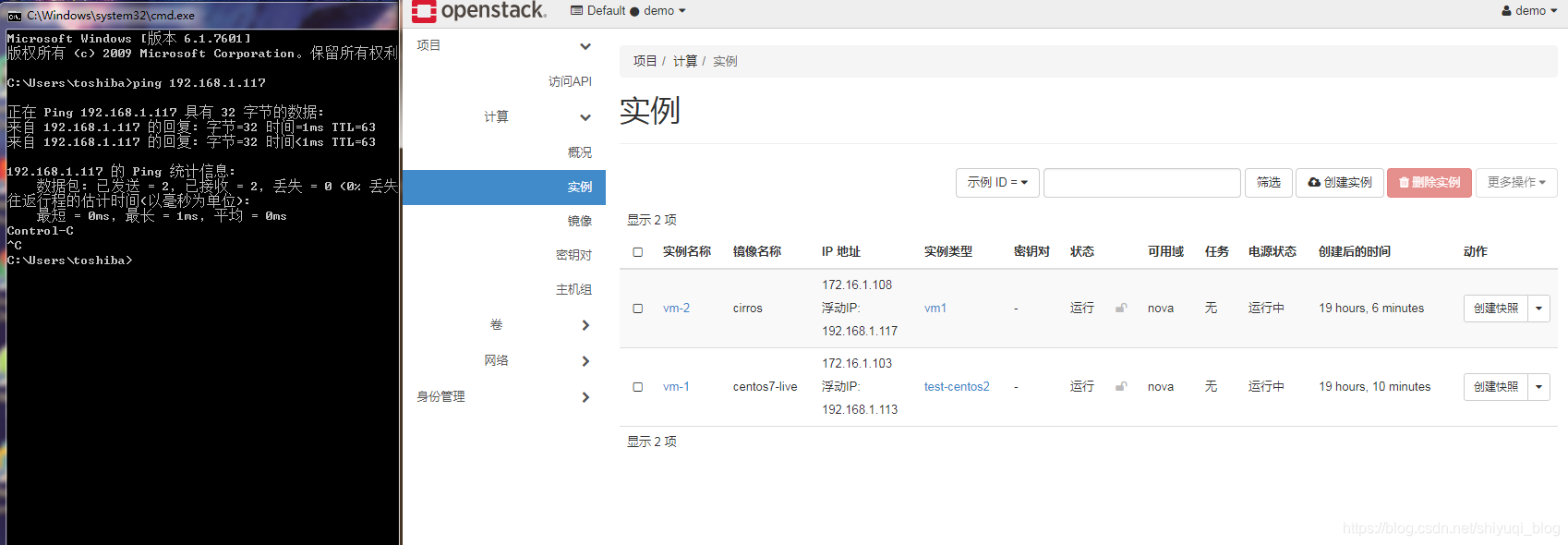This screenshot has width=1568, height=545.
Task: Click floating IP 192.168.1.117
Action: 860,332
